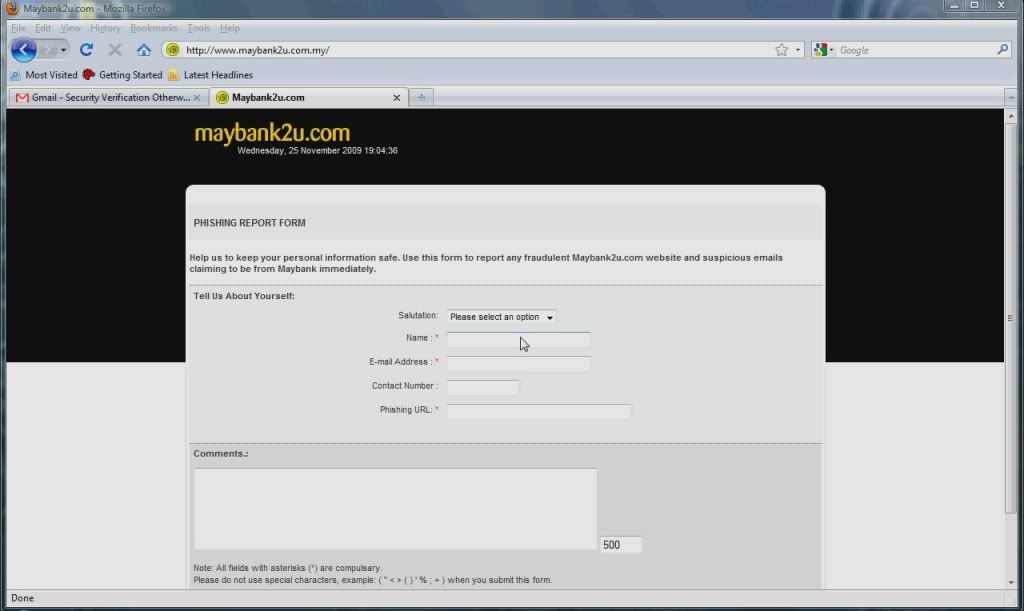
Task: Click the page scrollbar up arrow
Action: pyautogui.click(x=1010, y=116)
